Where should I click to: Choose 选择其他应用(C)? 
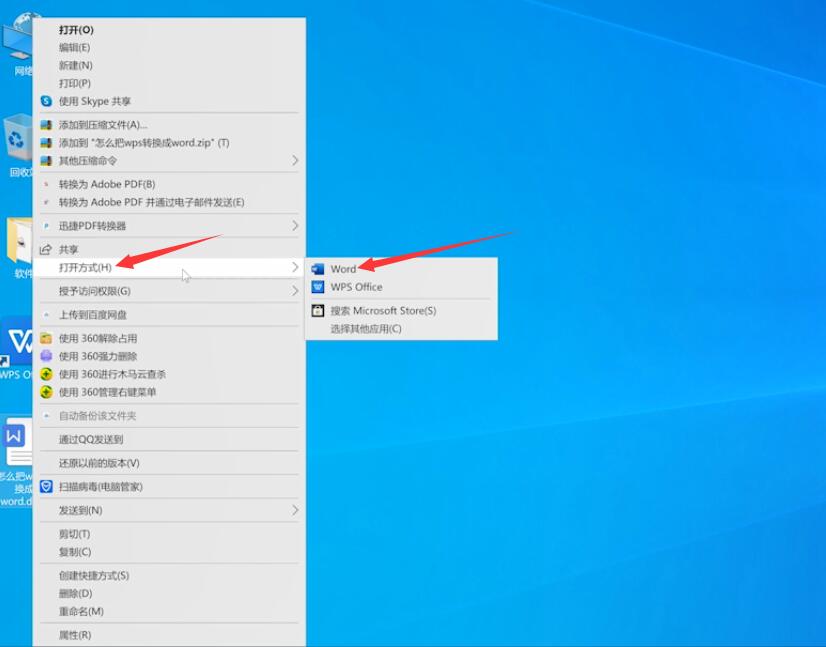(401, 329)
